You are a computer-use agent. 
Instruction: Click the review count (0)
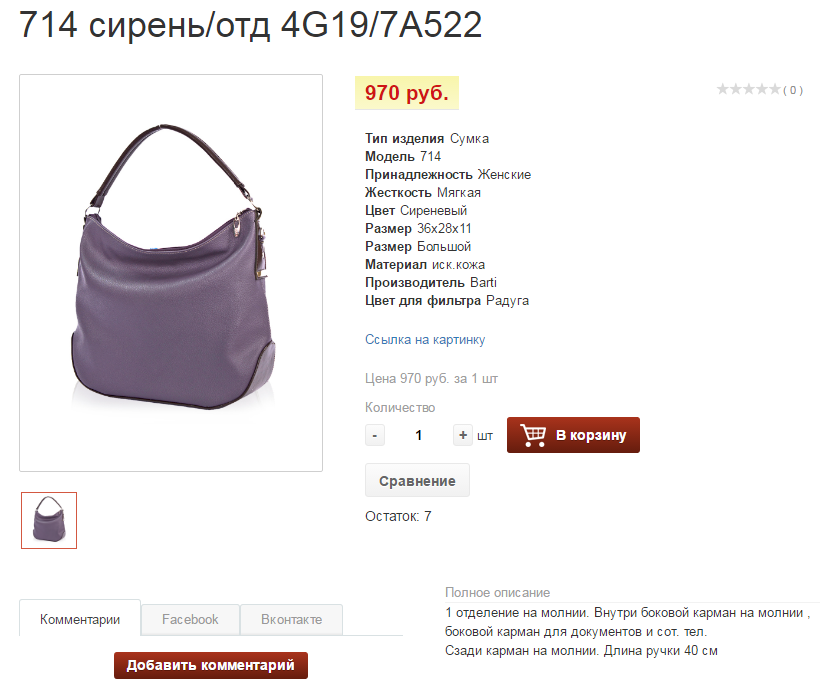793,90
